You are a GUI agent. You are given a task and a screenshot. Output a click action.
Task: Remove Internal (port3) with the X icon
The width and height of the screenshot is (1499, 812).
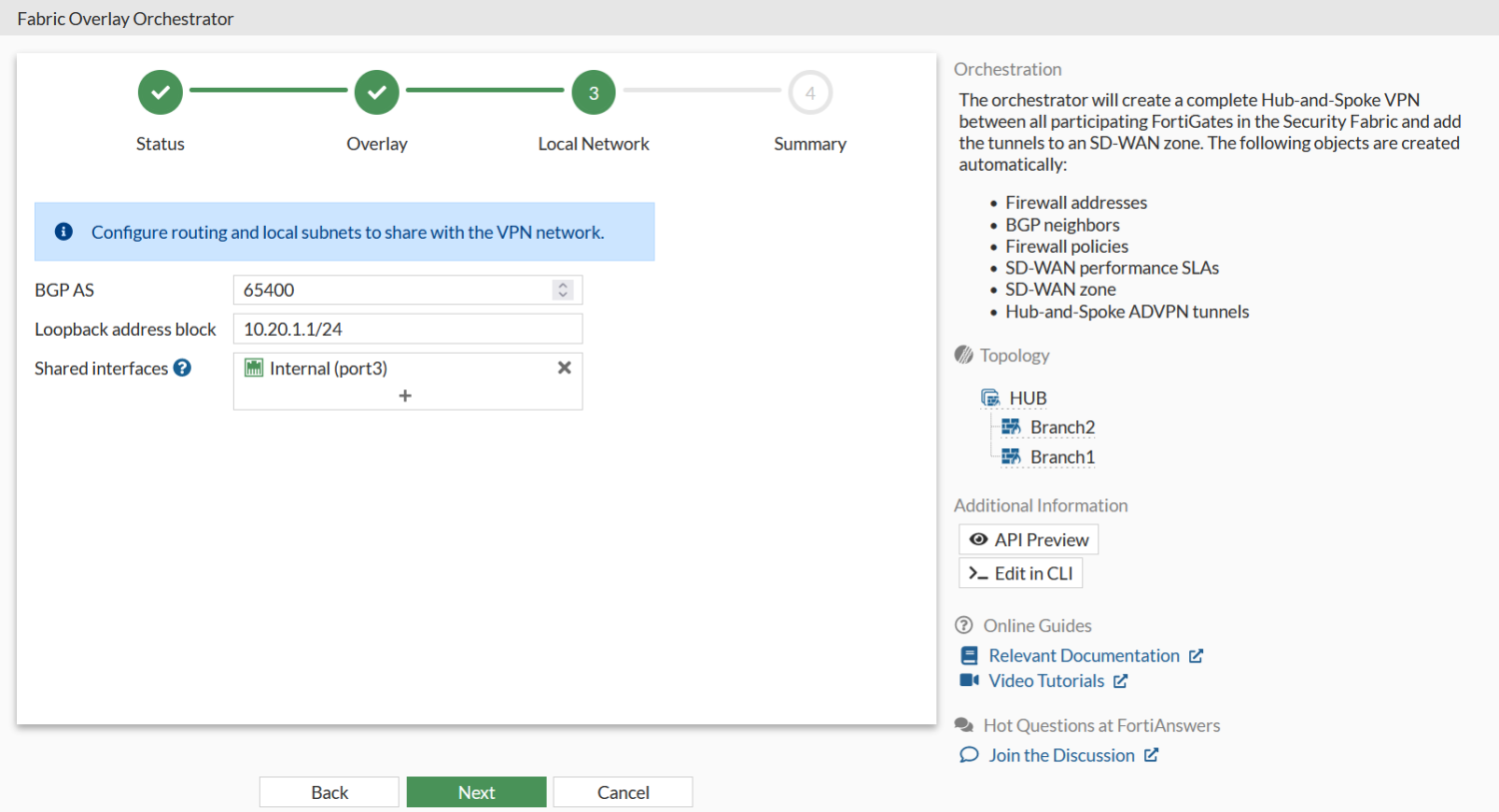[565, 368]
